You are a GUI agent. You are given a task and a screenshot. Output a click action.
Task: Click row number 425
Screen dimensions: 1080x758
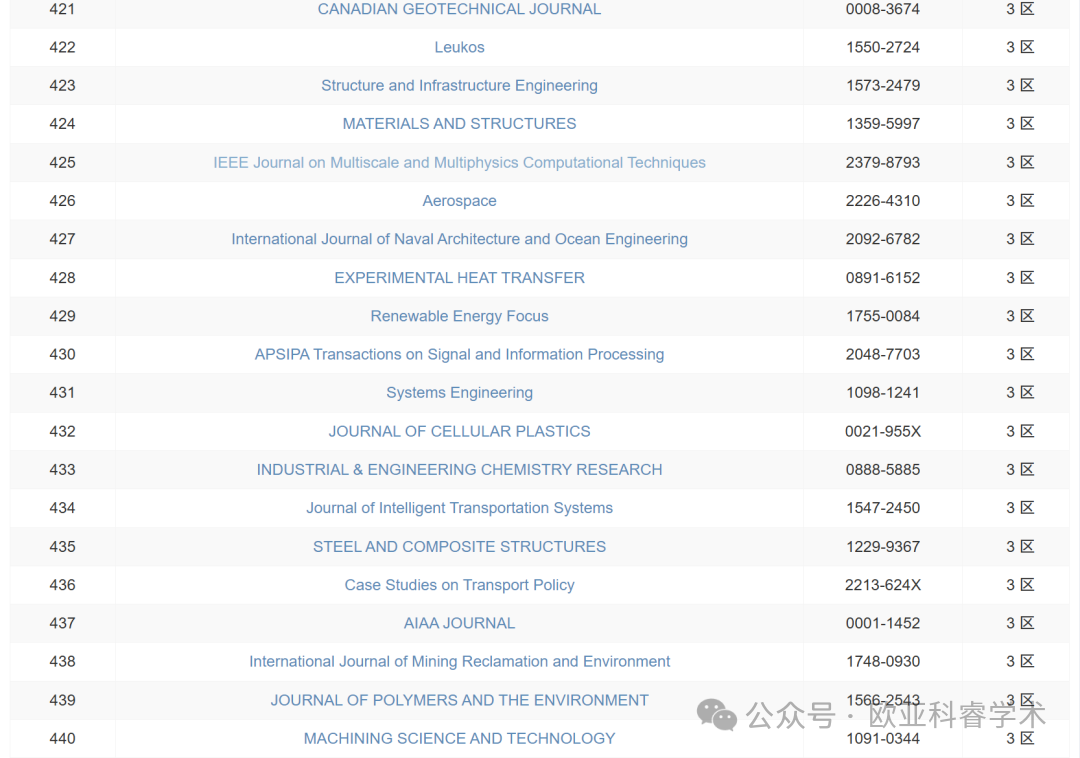pyautogui.click(x=62, y=162)
